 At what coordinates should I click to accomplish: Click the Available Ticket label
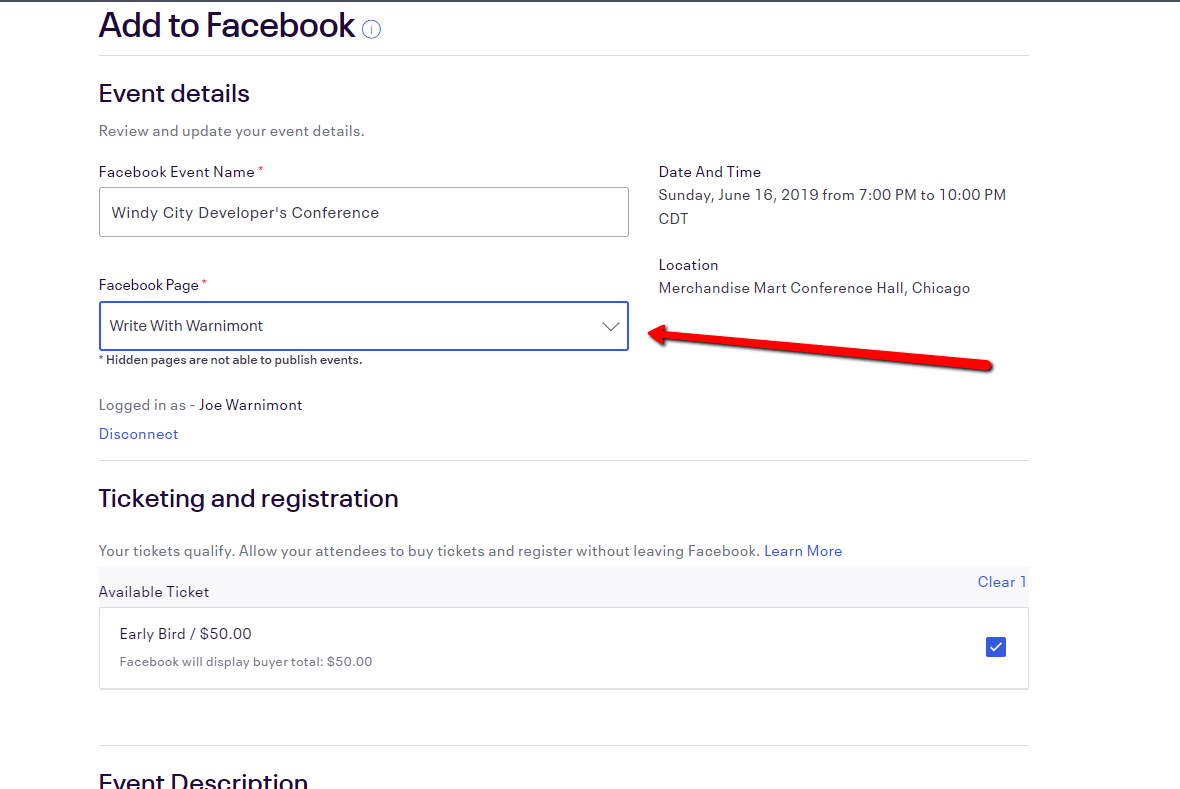click(154, 593)
